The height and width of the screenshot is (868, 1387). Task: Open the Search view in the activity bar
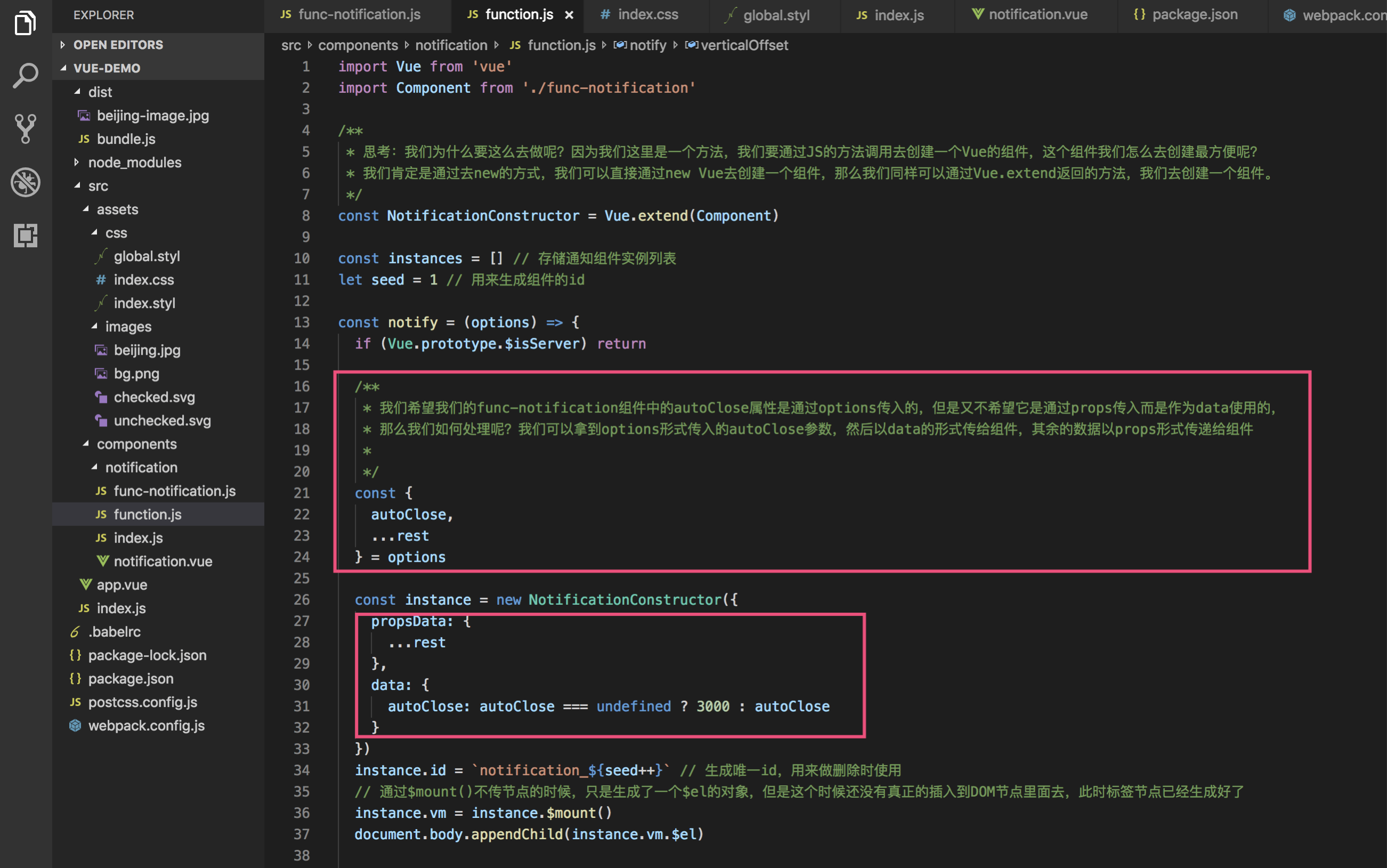pos(25,75)
